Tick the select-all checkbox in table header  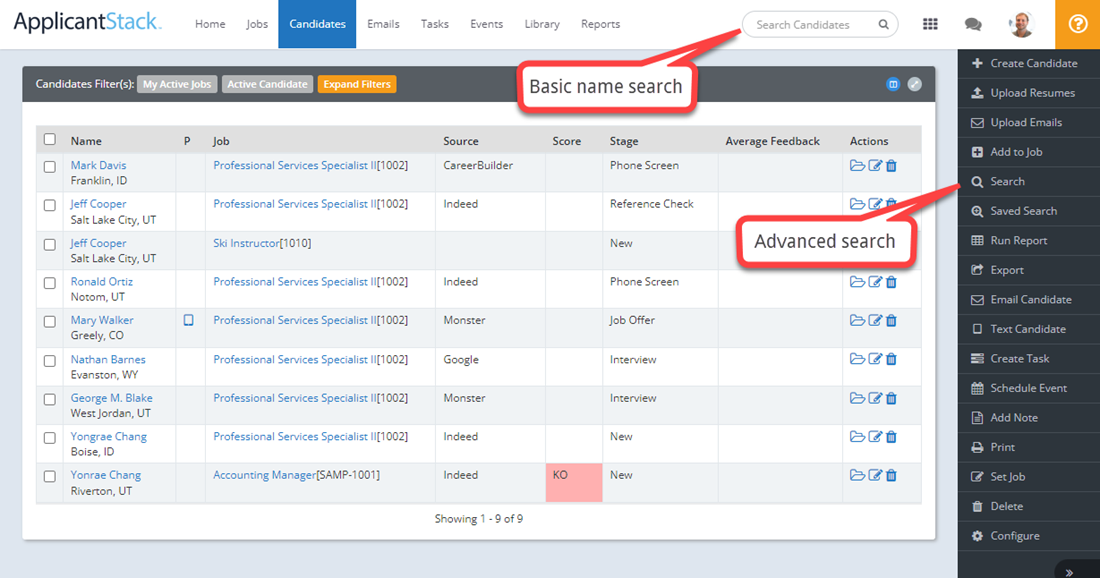click(50, 140)
